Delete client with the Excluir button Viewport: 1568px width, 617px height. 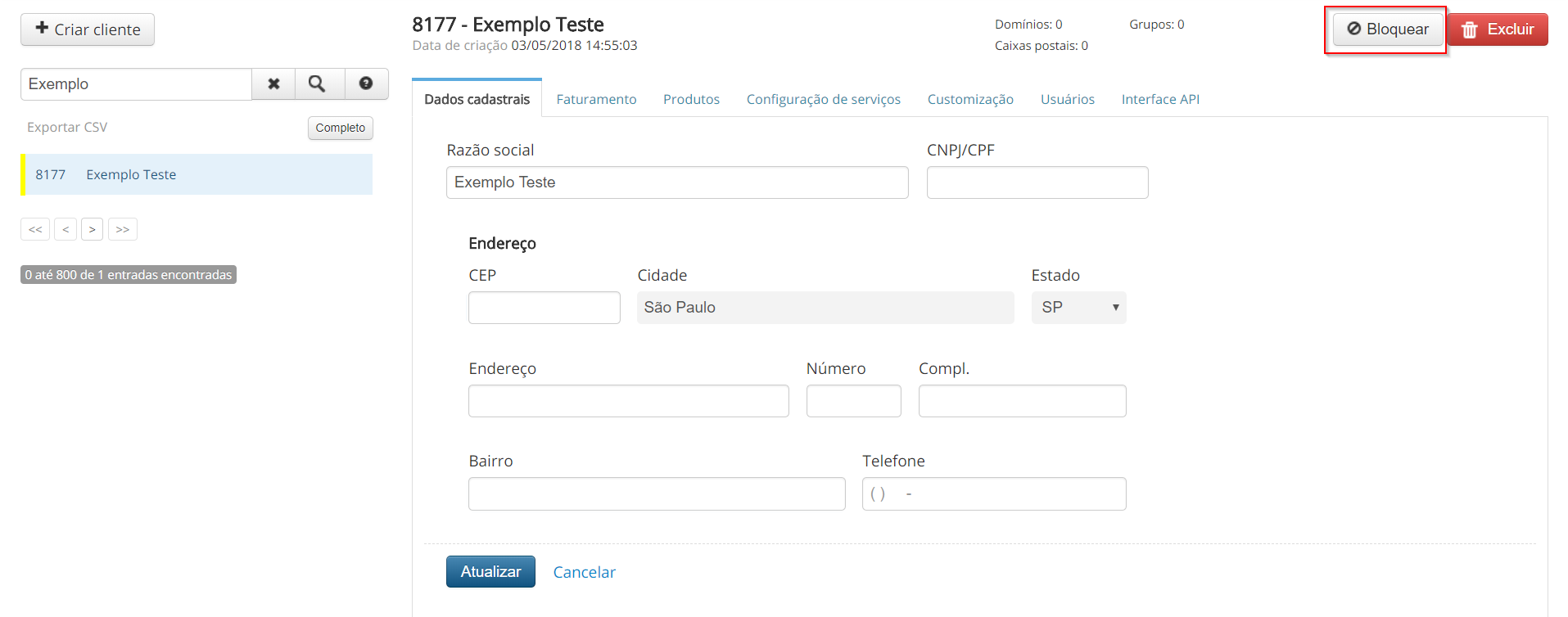coord(1498,29)
